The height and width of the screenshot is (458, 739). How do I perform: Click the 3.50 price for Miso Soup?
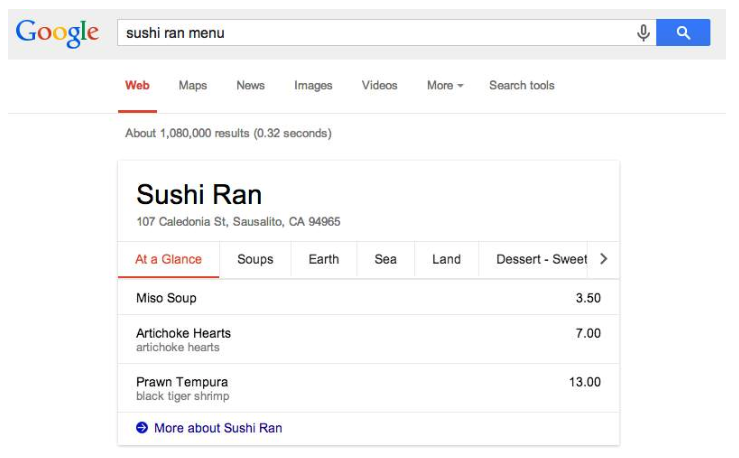click(x=588, y=298)
